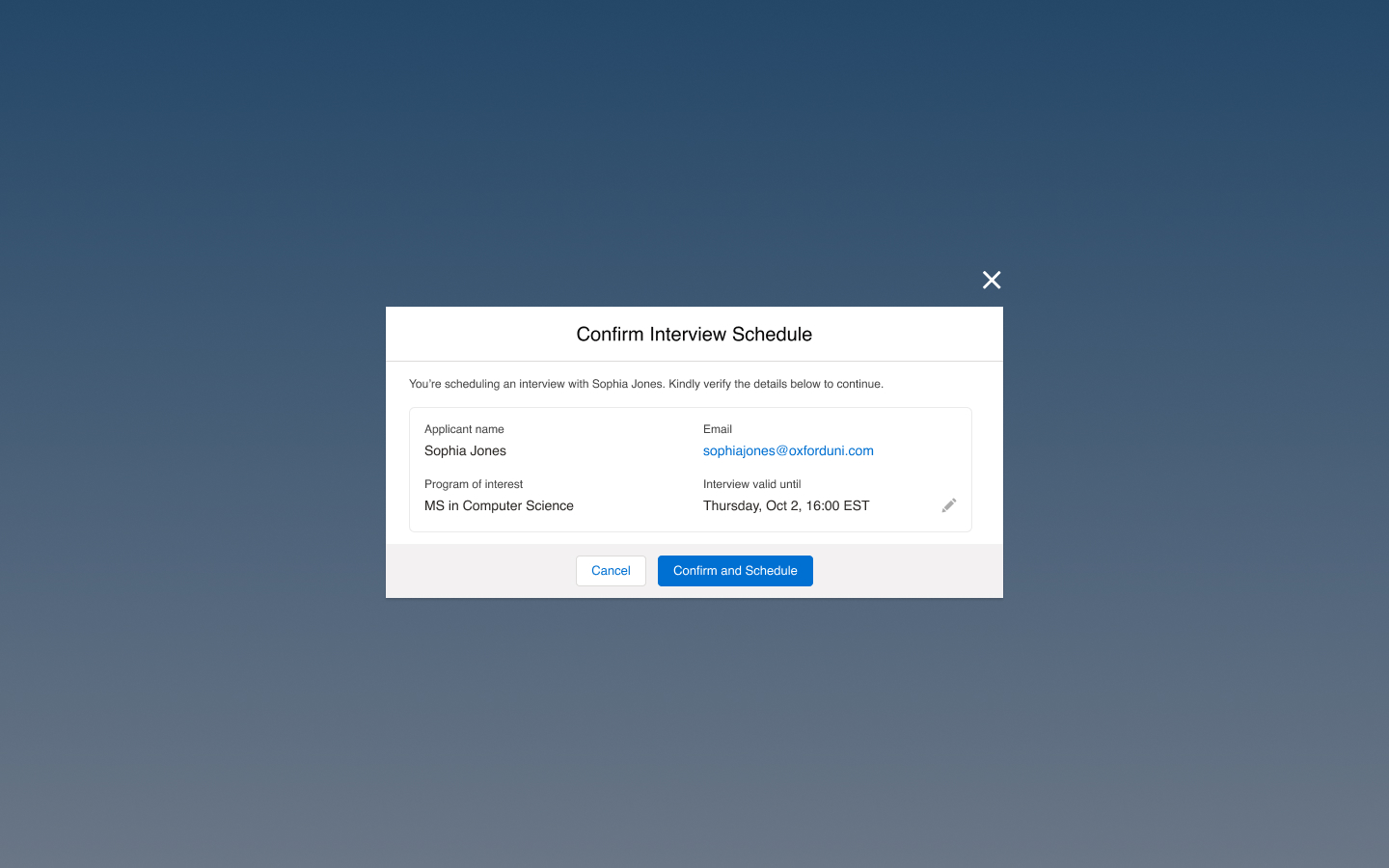This screenshot has width=1389, height=868.
Task: Click the verification instructions sentence
Action: click(645, 384)
